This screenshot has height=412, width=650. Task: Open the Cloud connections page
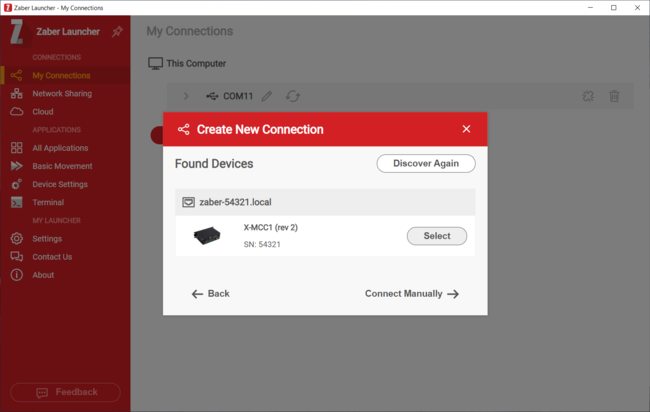coord(43,112)
